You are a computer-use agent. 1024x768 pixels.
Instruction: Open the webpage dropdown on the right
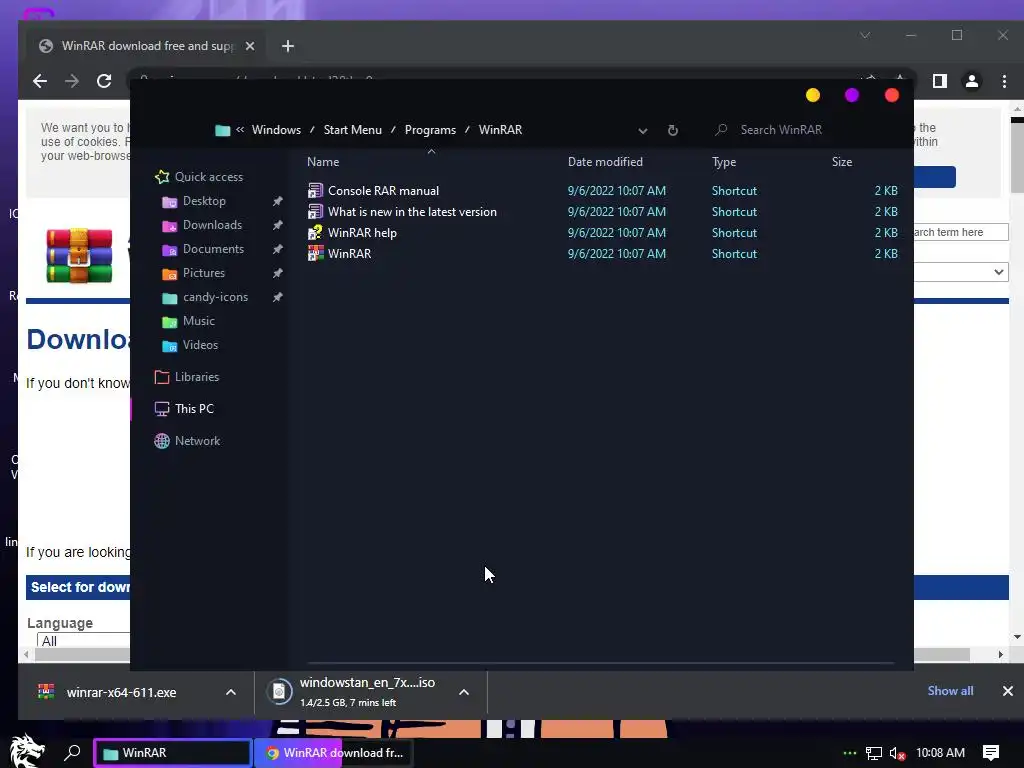[x=961, y=272]
